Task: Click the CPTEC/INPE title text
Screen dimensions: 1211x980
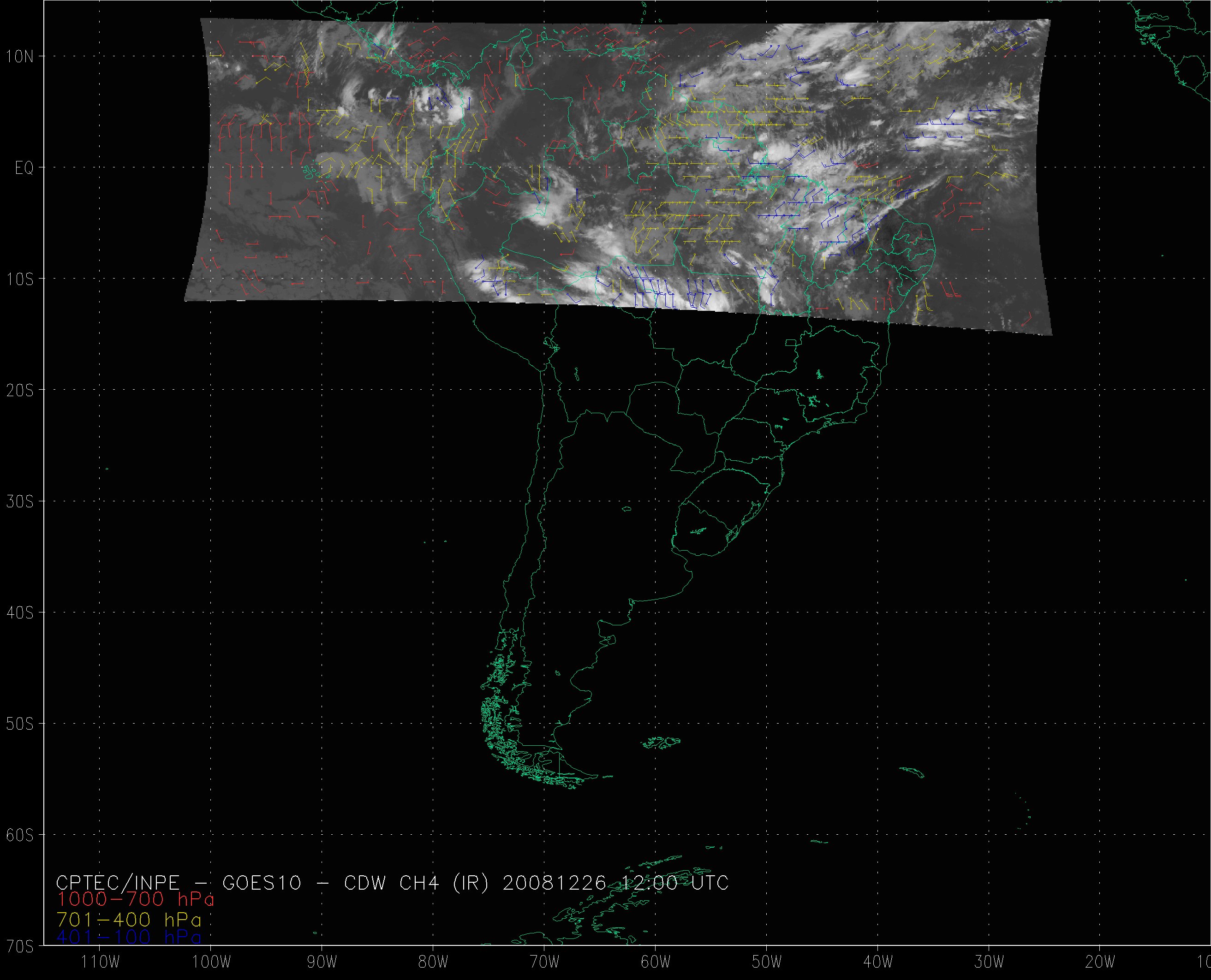Action: tap(118, 882)
